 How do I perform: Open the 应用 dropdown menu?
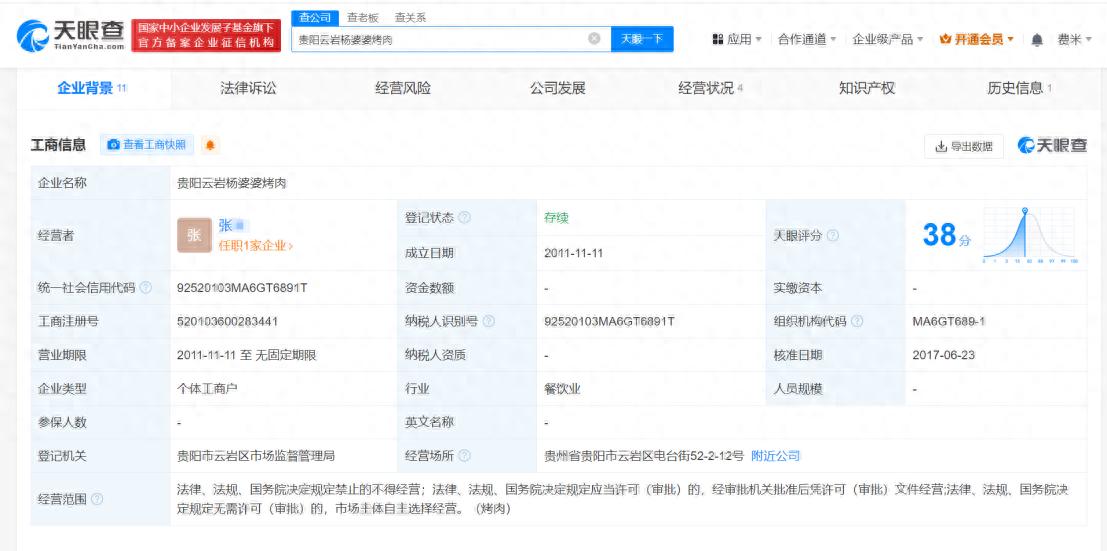tap(737, 39)
